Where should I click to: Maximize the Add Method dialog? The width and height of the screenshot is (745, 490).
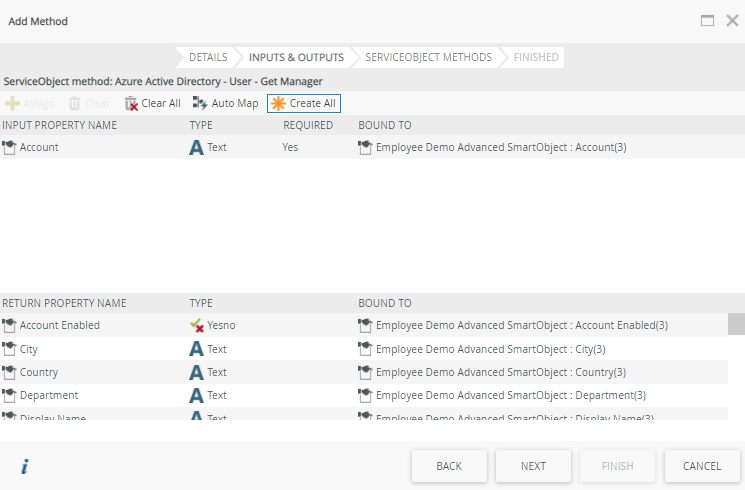pyautogui.click(x=707, y=21)
